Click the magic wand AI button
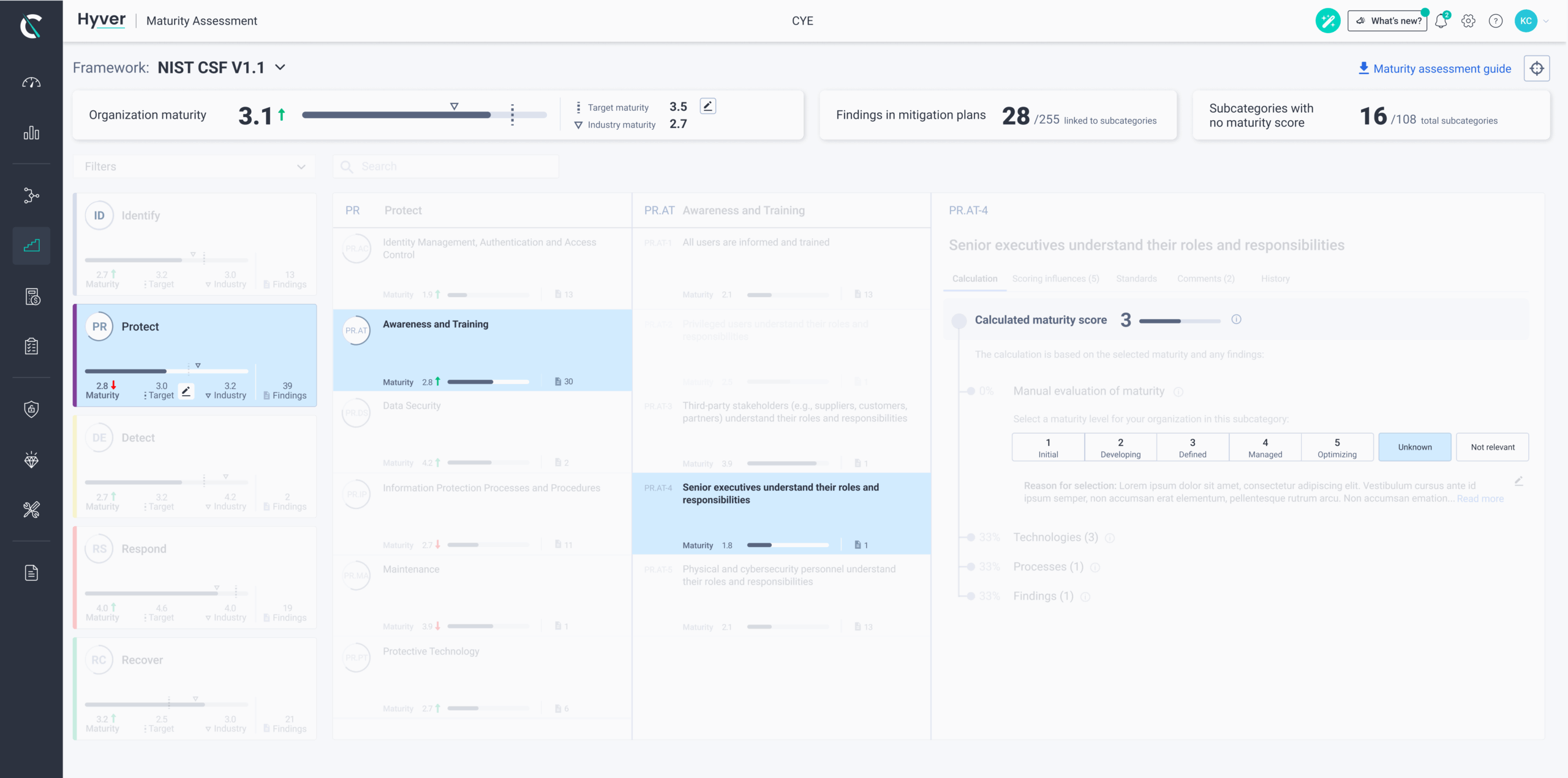Image resolution: width=1568 pixels, height=778 pixels. point(1328,21)
